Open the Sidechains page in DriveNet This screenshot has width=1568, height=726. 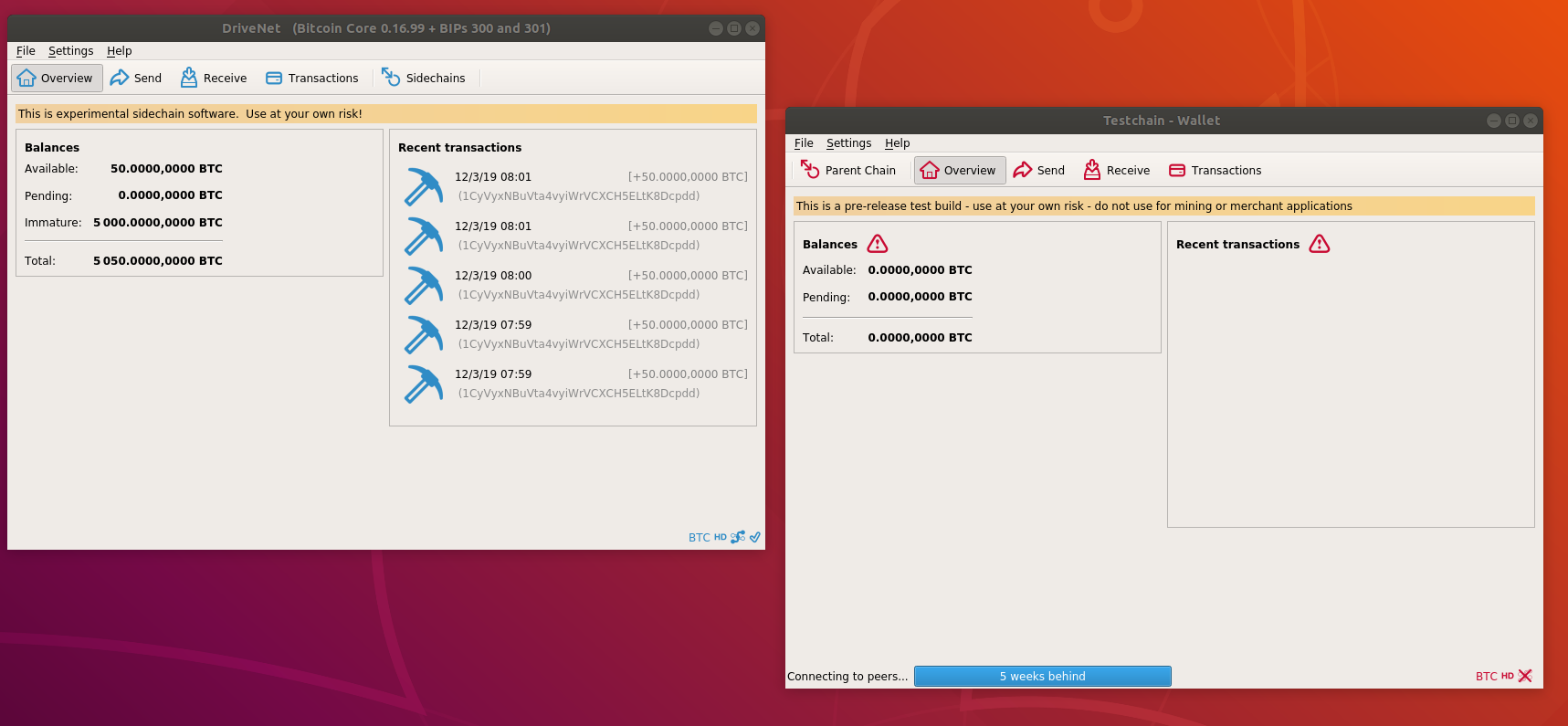pos(424,78)
